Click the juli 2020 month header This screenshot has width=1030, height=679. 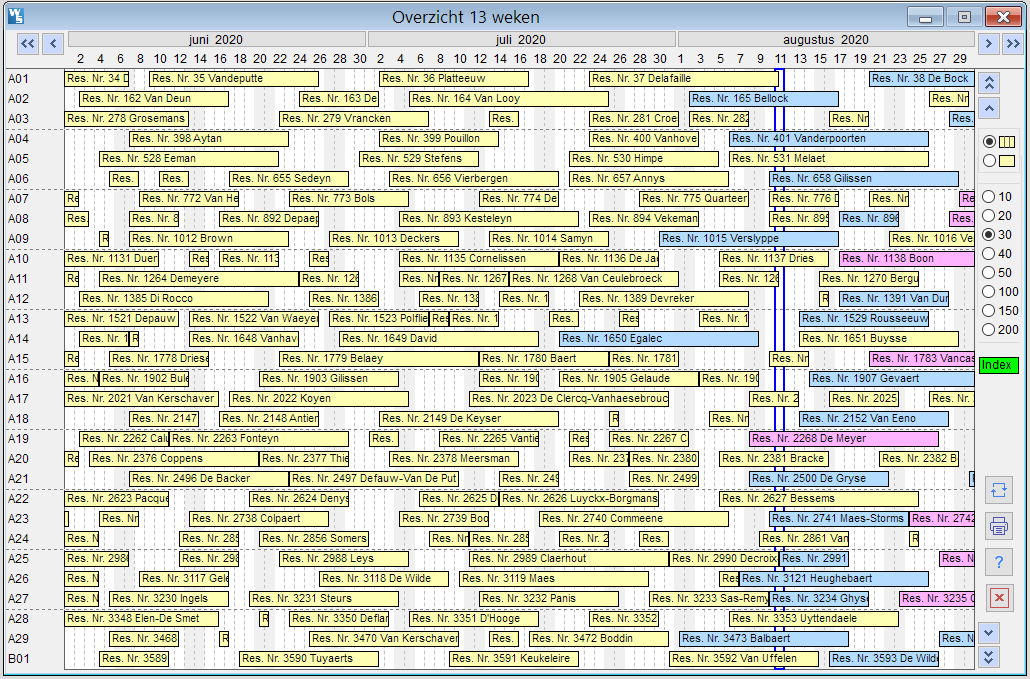point(521,40)
